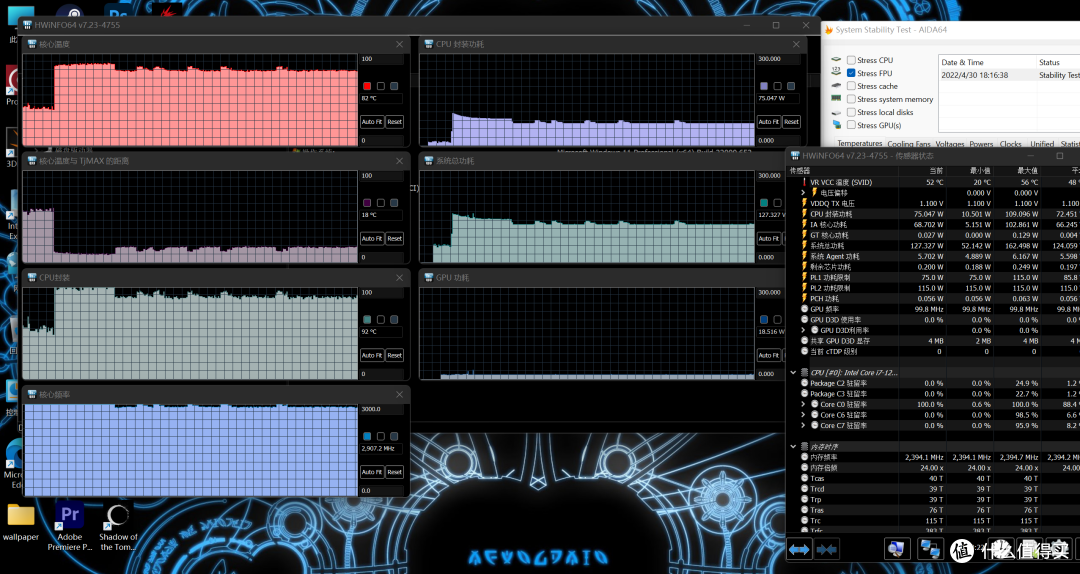The image size is (1080, 574).
Task: Click the red color swatch on 核心温度 graph
Action: pos(367,86)
